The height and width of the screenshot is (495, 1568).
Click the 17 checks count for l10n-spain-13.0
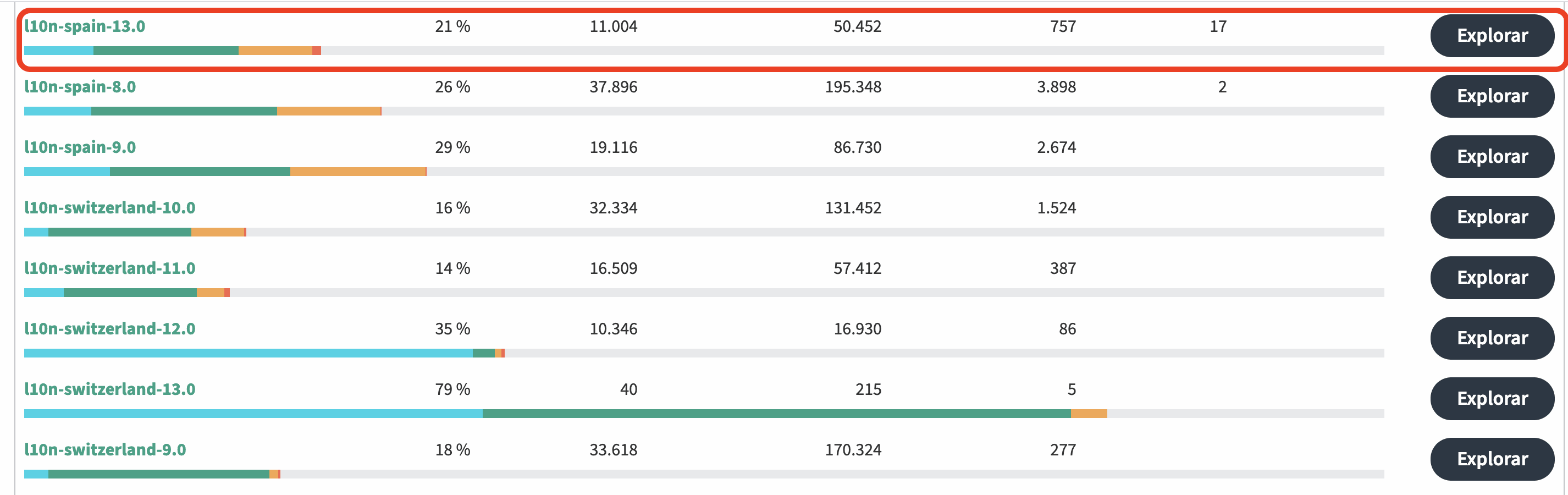[1218, 26]
